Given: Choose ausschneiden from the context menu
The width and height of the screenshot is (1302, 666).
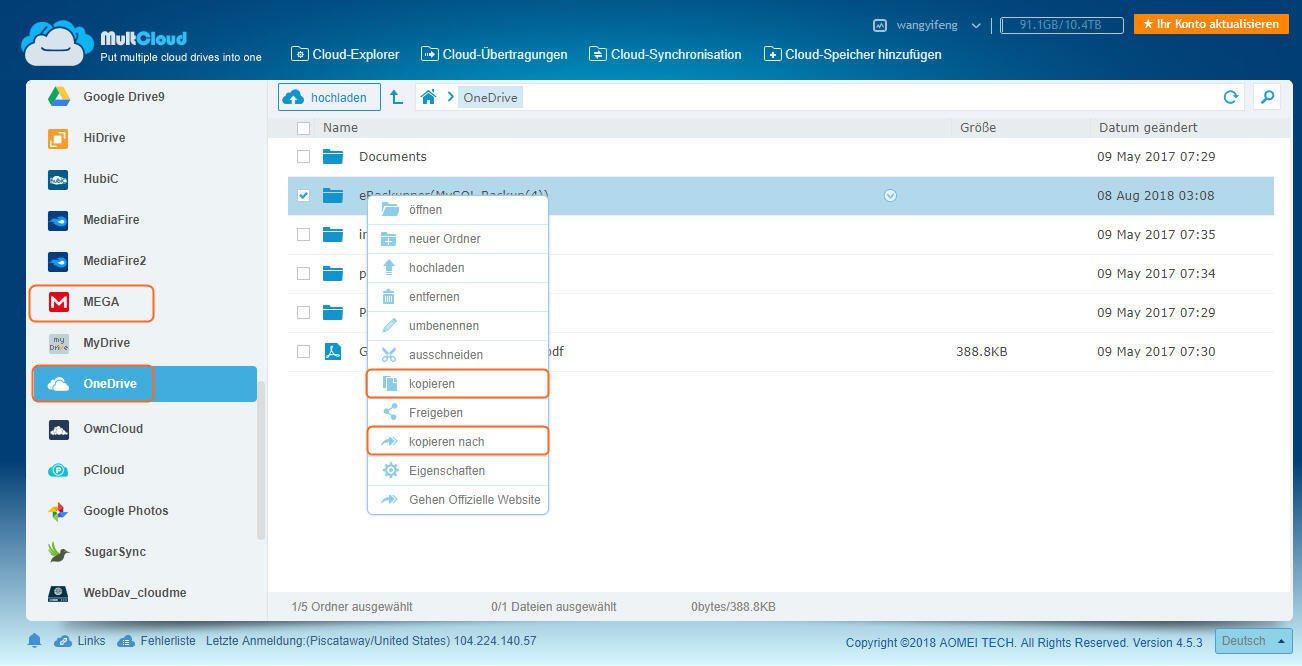Looking at the screenshot, I should (x=458, y=355).
